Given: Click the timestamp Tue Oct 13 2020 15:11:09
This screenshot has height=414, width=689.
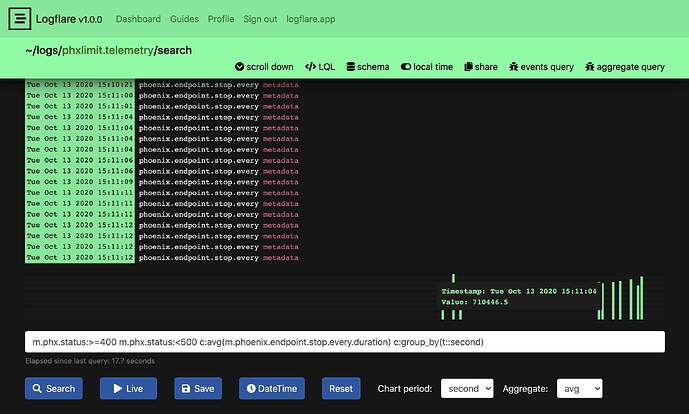Looking at the screenshot, I should tap(80, 182).
